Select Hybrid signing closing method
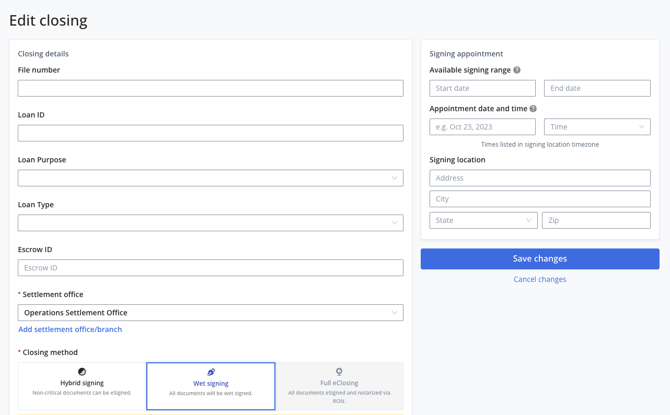 [x=82, y=386]
